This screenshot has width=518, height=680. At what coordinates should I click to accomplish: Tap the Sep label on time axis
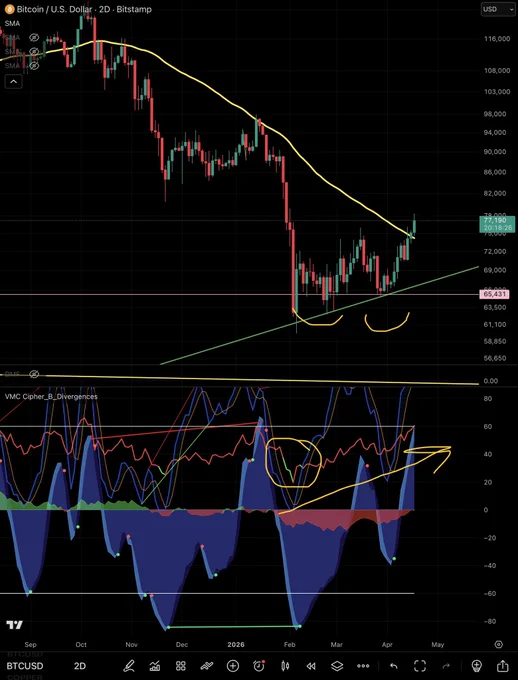(30, 644)
